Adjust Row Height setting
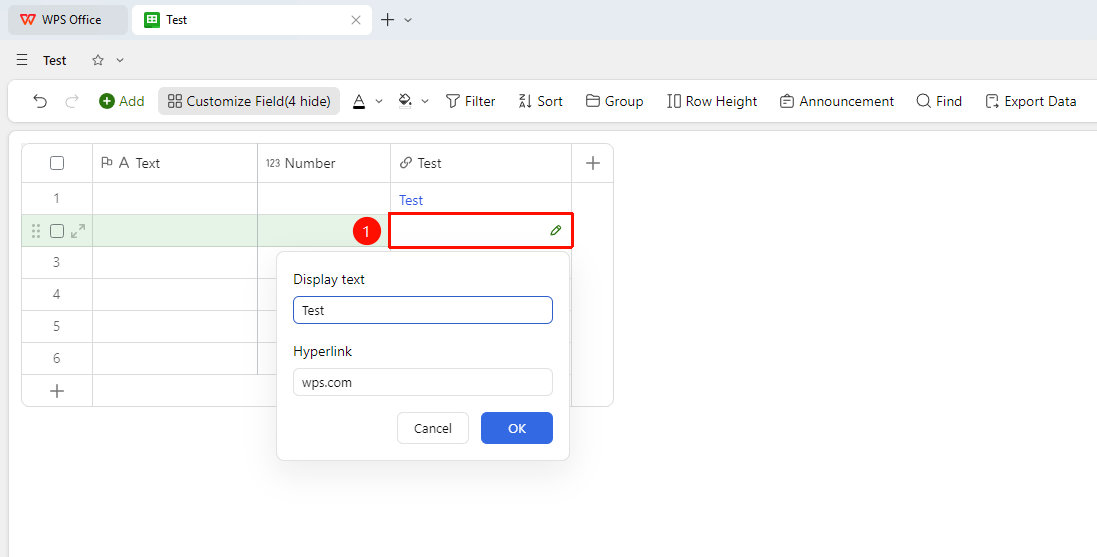The width and height of the screenshot is (1097, 557). (x=712, y=101)
